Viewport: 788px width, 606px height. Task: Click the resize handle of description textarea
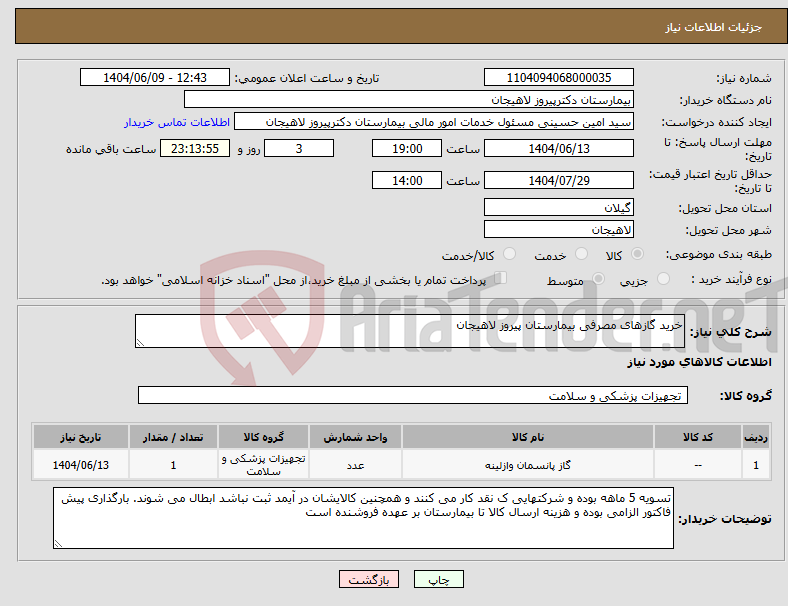(140, 343)
